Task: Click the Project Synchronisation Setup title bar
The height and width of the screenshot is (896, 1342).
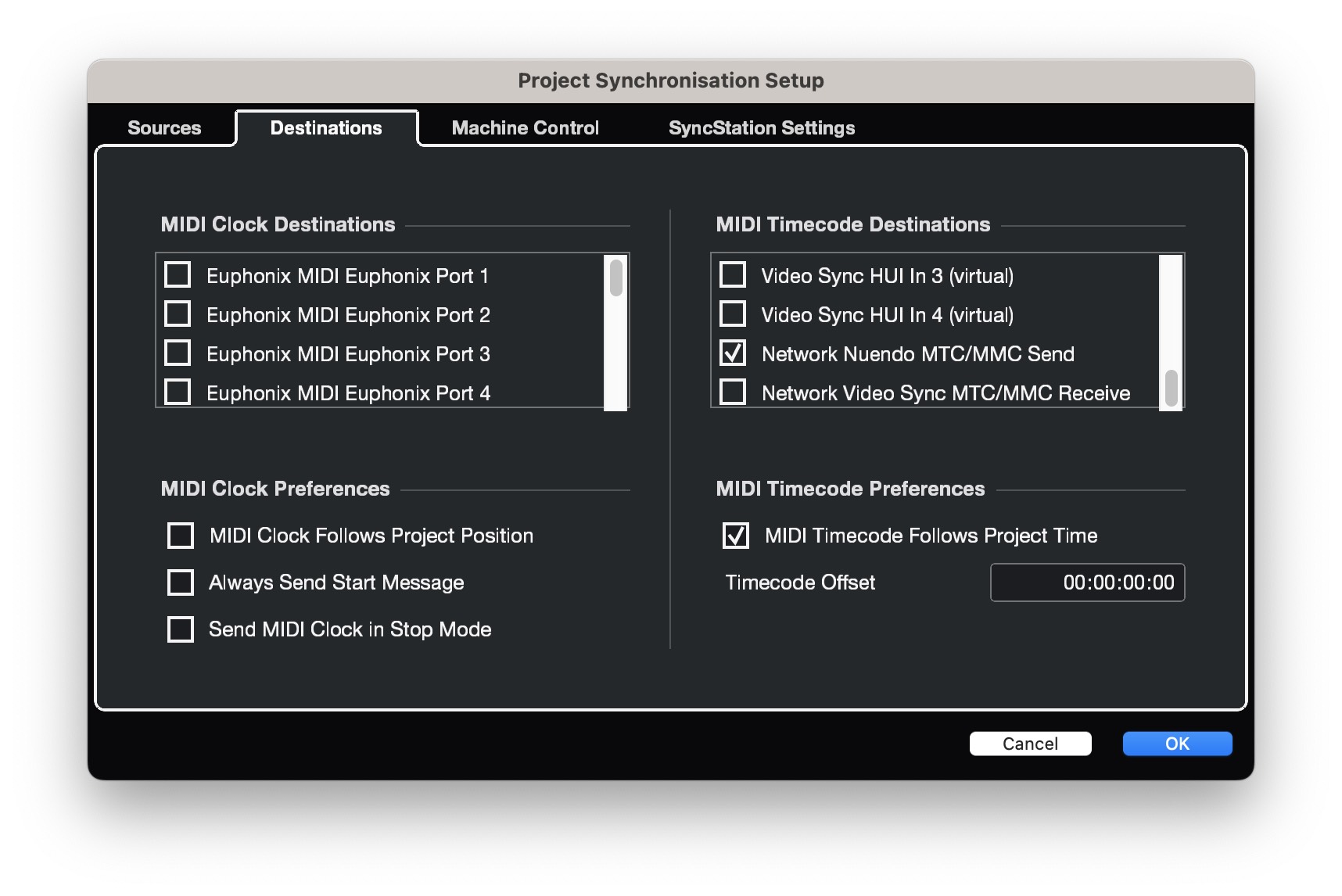Action: pyautogui.click(x=671, y=81)
